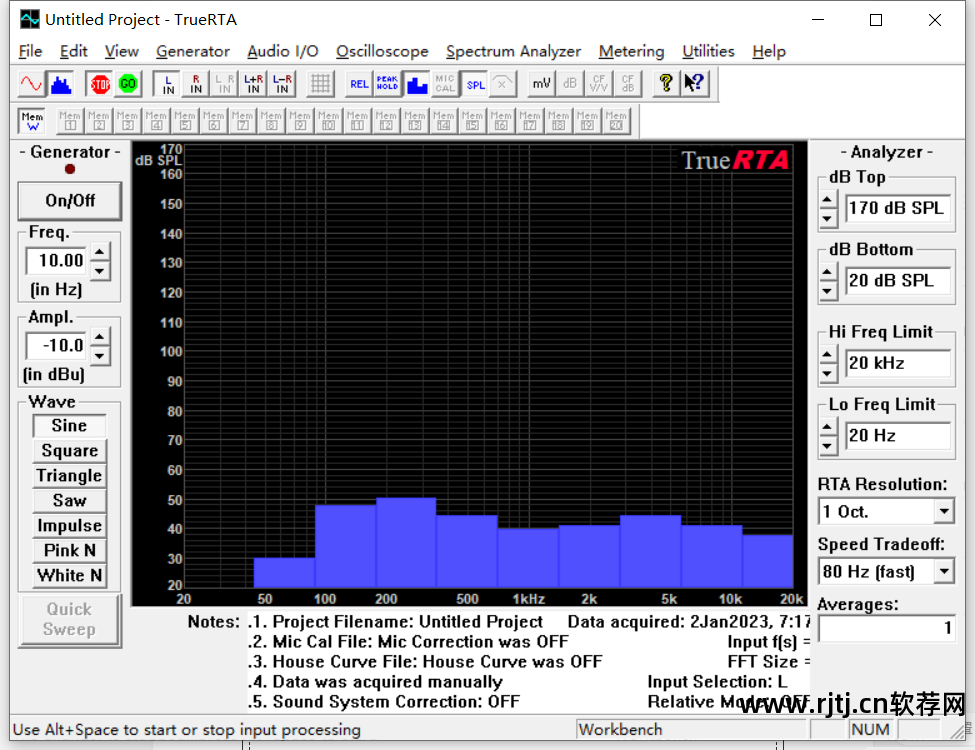The width and height of the screenshot is (975, 750).
Task: Open the Help menu
Action: click(x=769, y=51)
